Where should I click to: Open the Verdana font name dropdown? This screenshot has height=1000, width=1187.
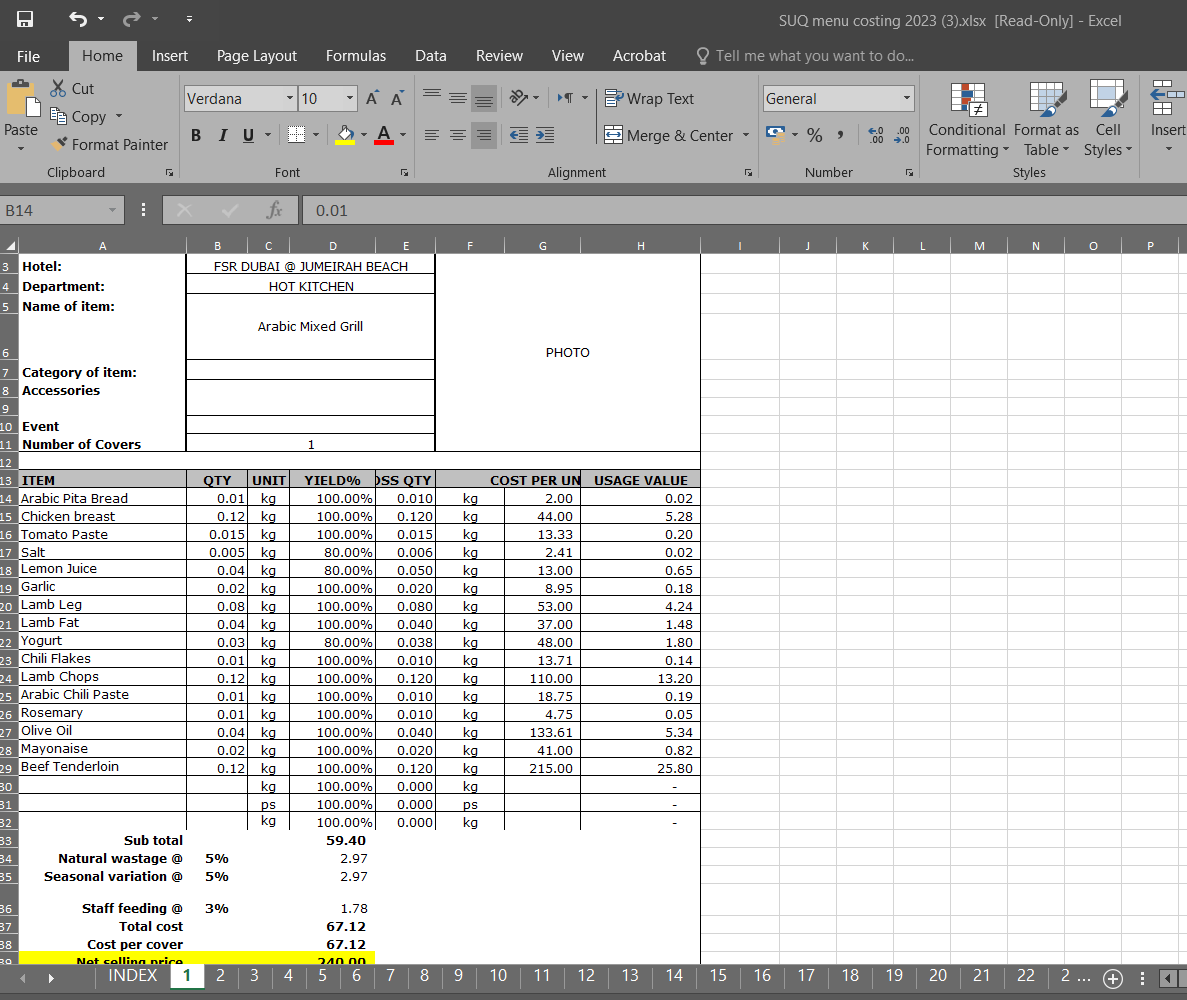pos(290,98)
